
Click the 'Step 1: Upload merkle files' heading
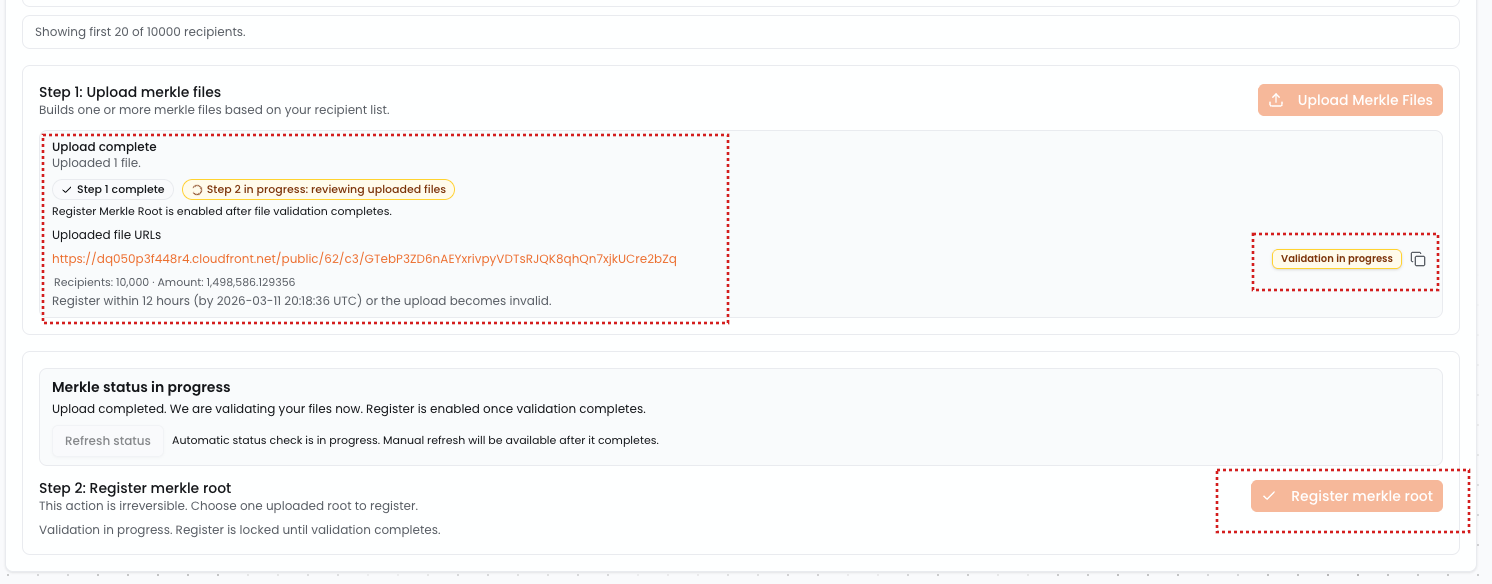(x=130, y=92)
